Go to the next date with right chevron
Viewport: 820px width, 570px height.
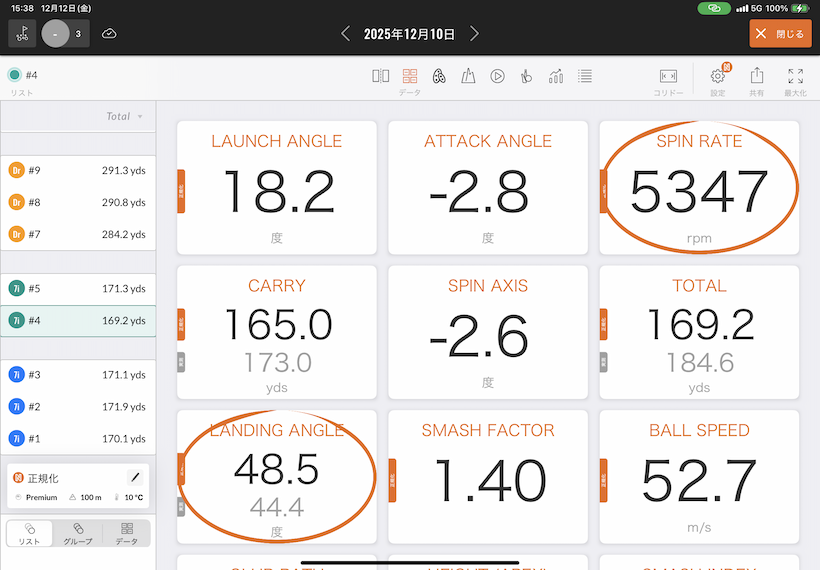pyautogui.click(x=474, y=34)
